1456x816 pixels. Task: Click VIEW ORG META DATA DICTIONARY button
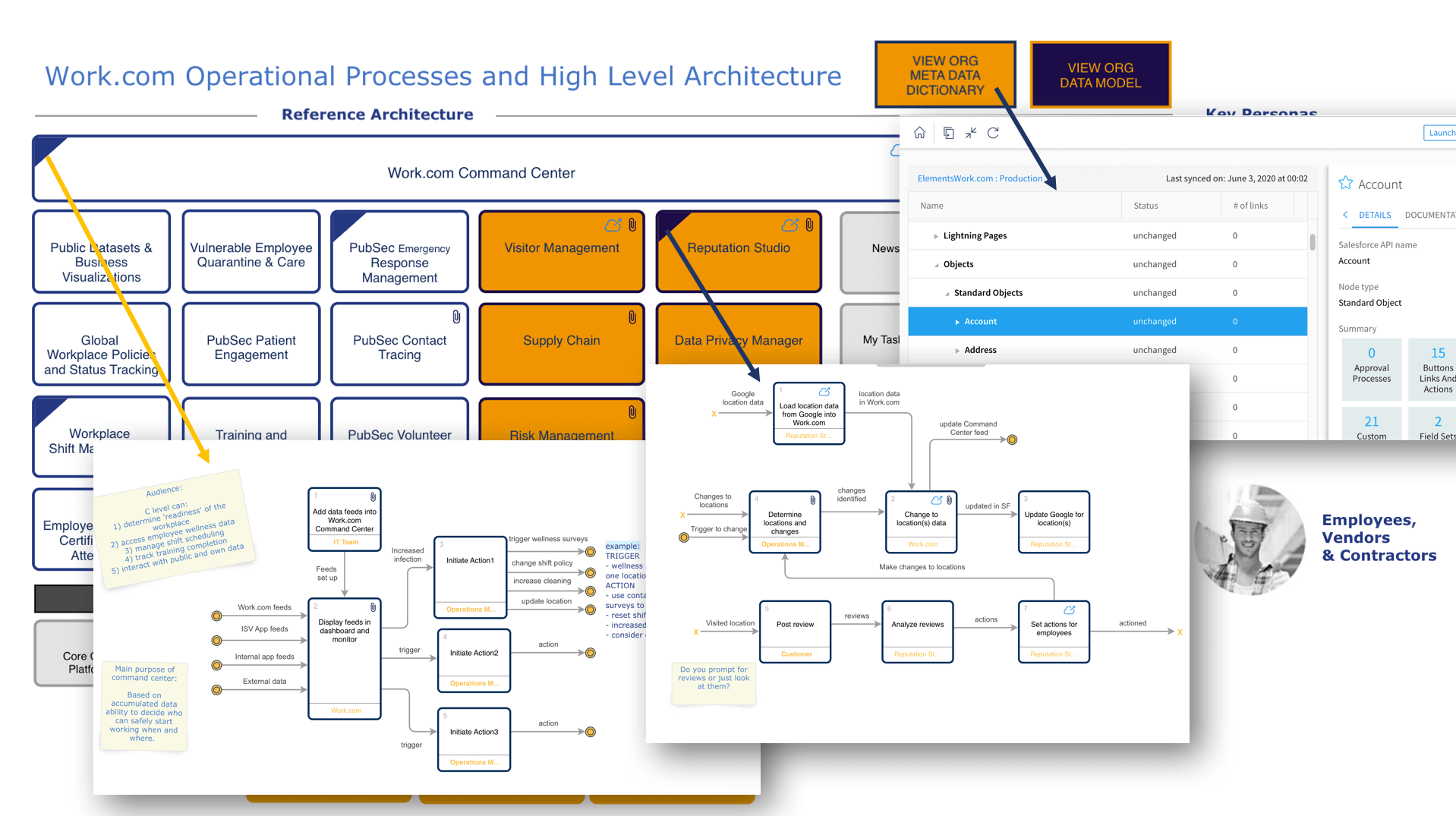point(944,75)
